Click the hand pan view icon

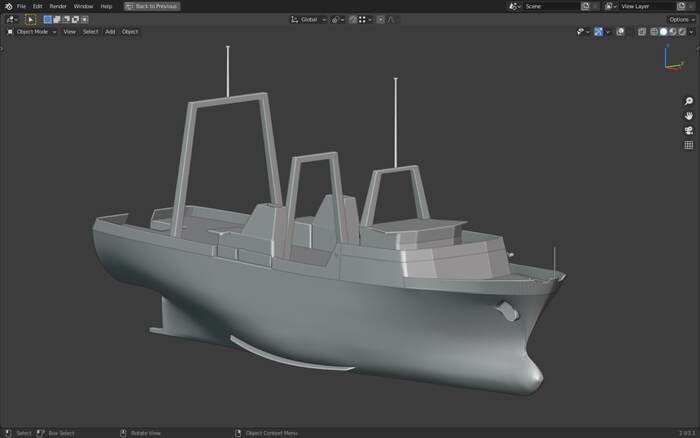[x=689, y=116]
